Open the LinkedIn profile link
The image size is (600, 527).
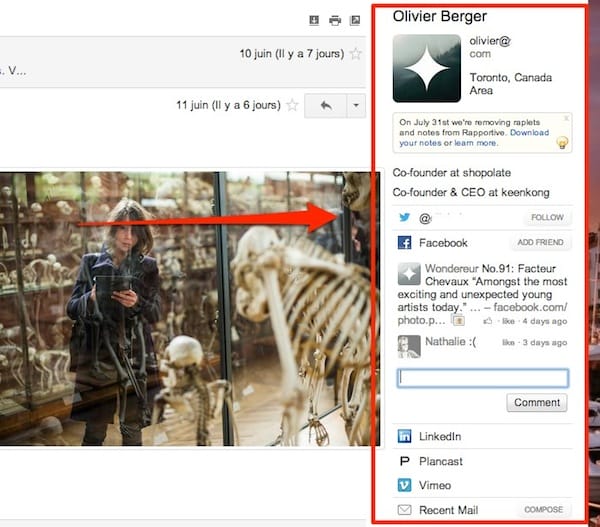440,437
